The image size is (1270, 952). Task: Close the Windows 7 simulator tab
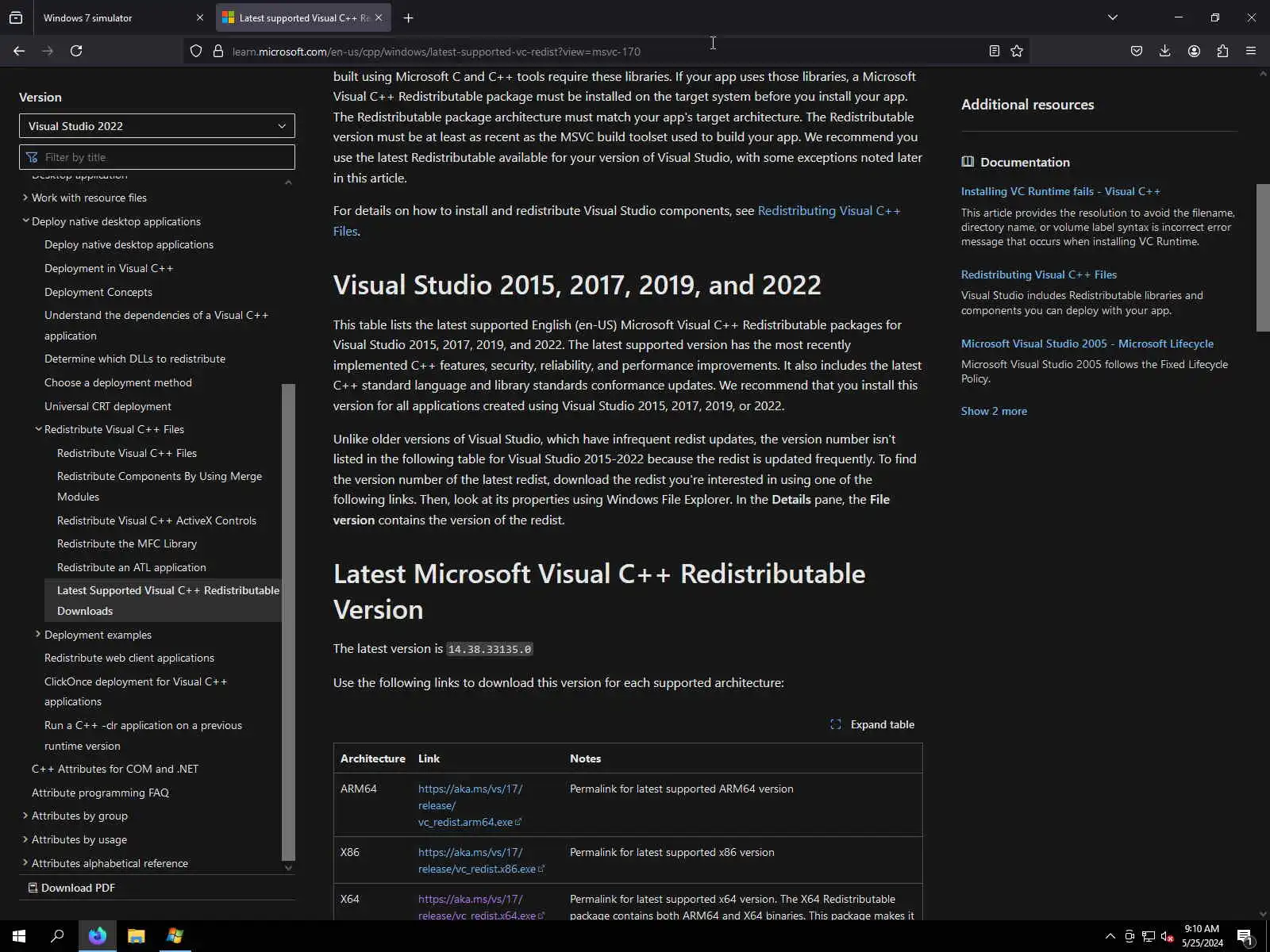tap(199, 17)
